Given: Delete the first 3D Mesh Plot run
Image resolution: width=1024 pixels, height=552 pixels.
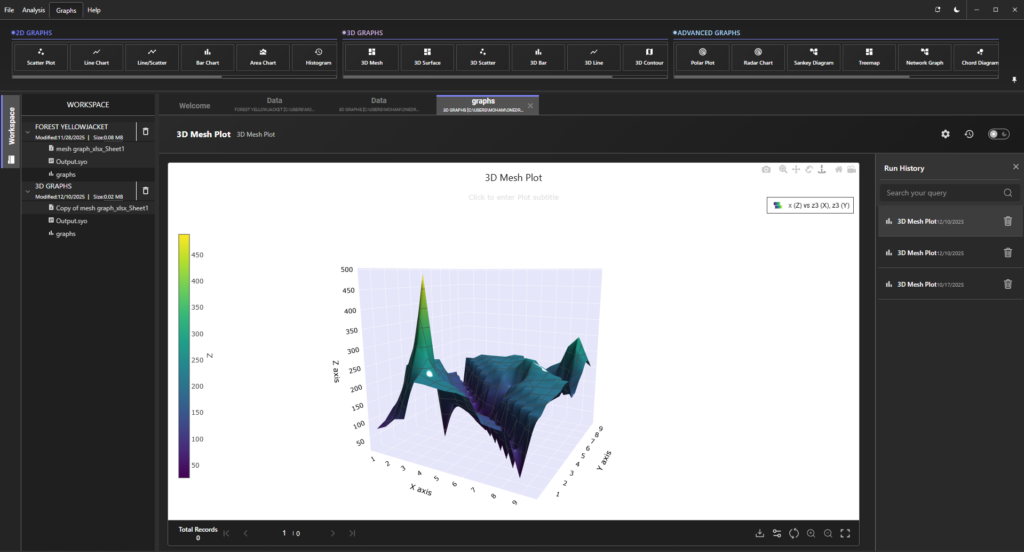Looking at the screenshot, I should tap(1007, 222).
